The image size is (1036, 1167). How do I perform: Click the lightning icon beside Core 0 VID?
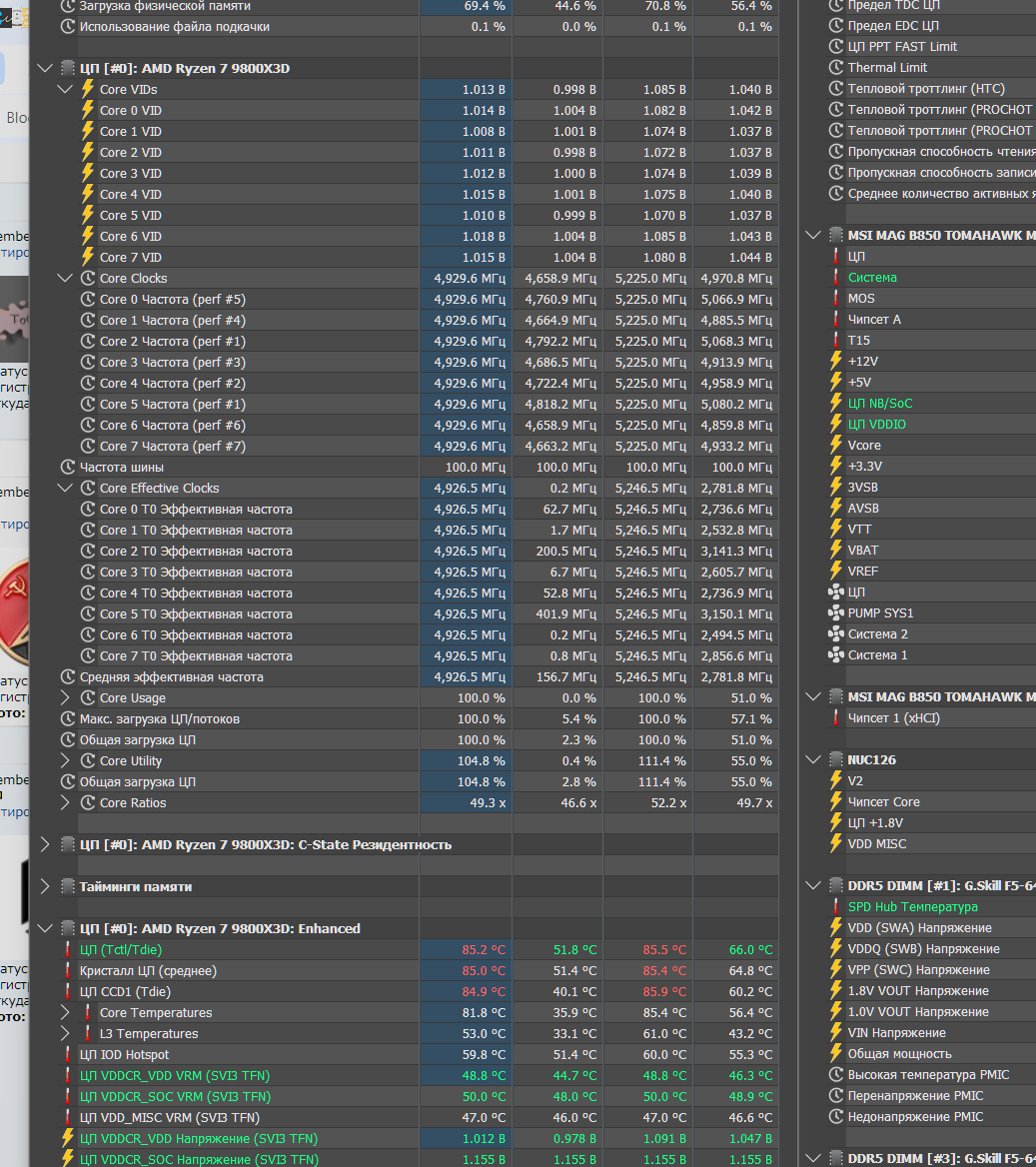coord(88,110)
